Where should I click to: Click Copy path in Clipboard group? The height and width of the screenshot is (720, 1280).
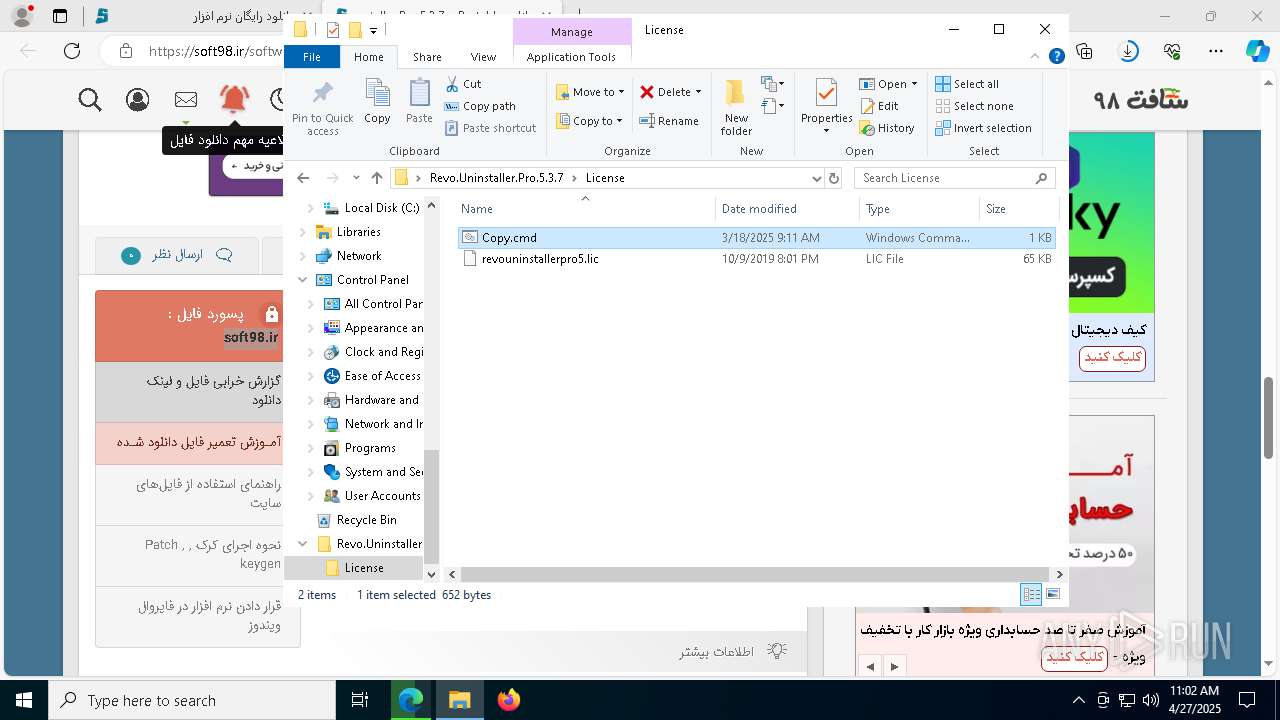click(x=480, y=106)
